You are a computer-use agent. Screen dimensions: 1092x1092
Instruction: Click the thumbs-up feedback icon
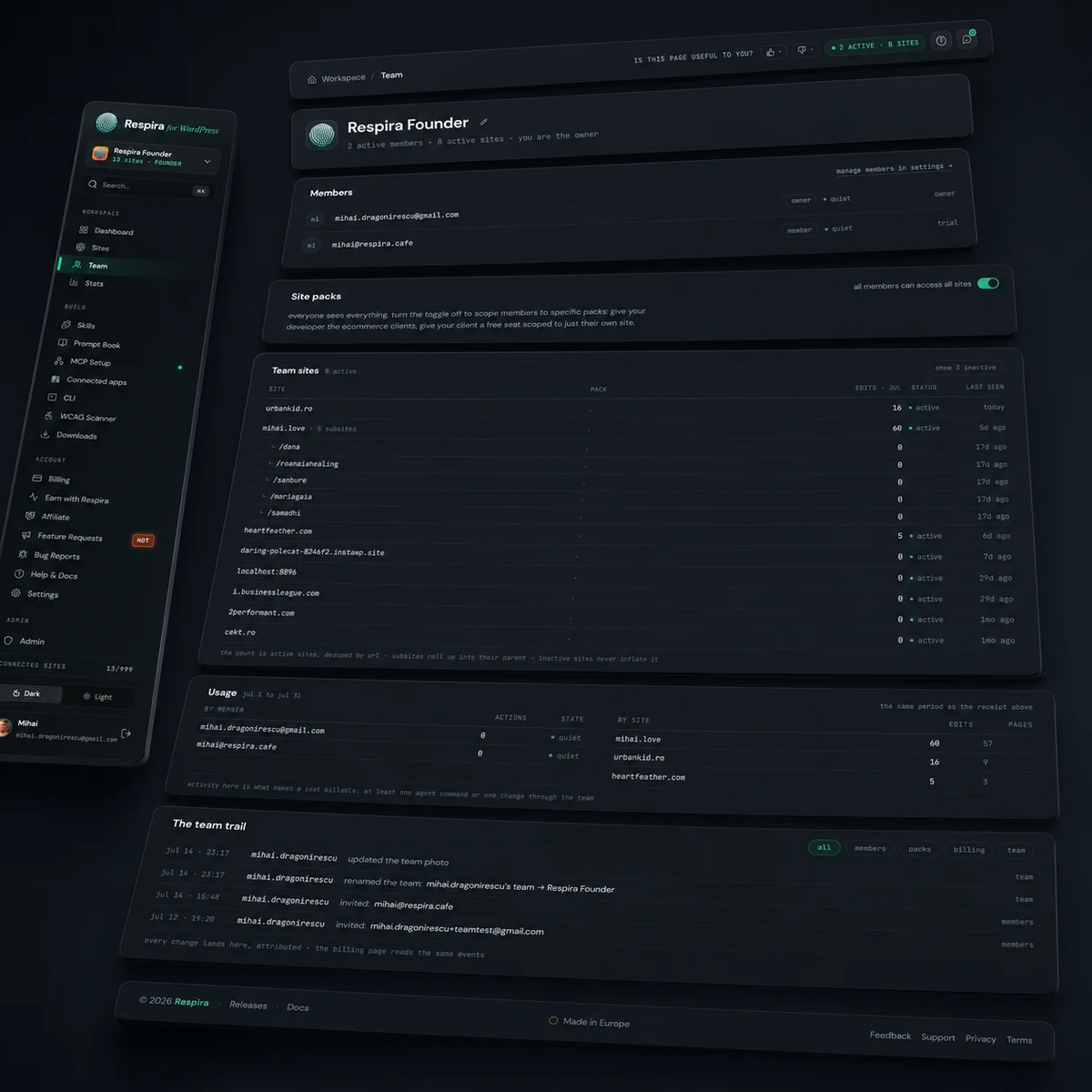pos(771,52)
